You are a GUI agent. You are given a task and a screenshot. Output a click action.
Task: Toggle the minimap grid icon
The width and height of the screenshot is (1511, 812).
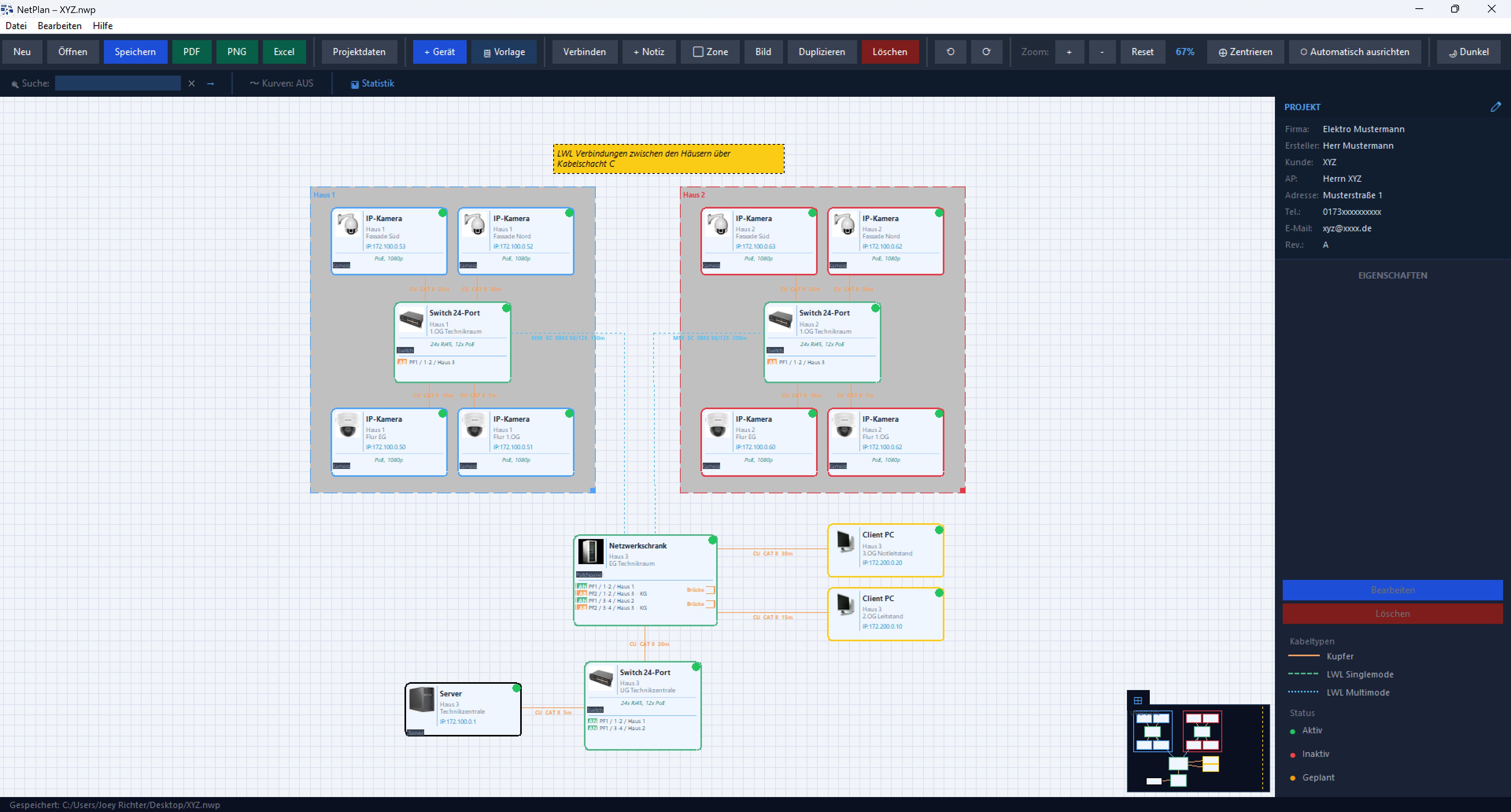point(1138,700)
